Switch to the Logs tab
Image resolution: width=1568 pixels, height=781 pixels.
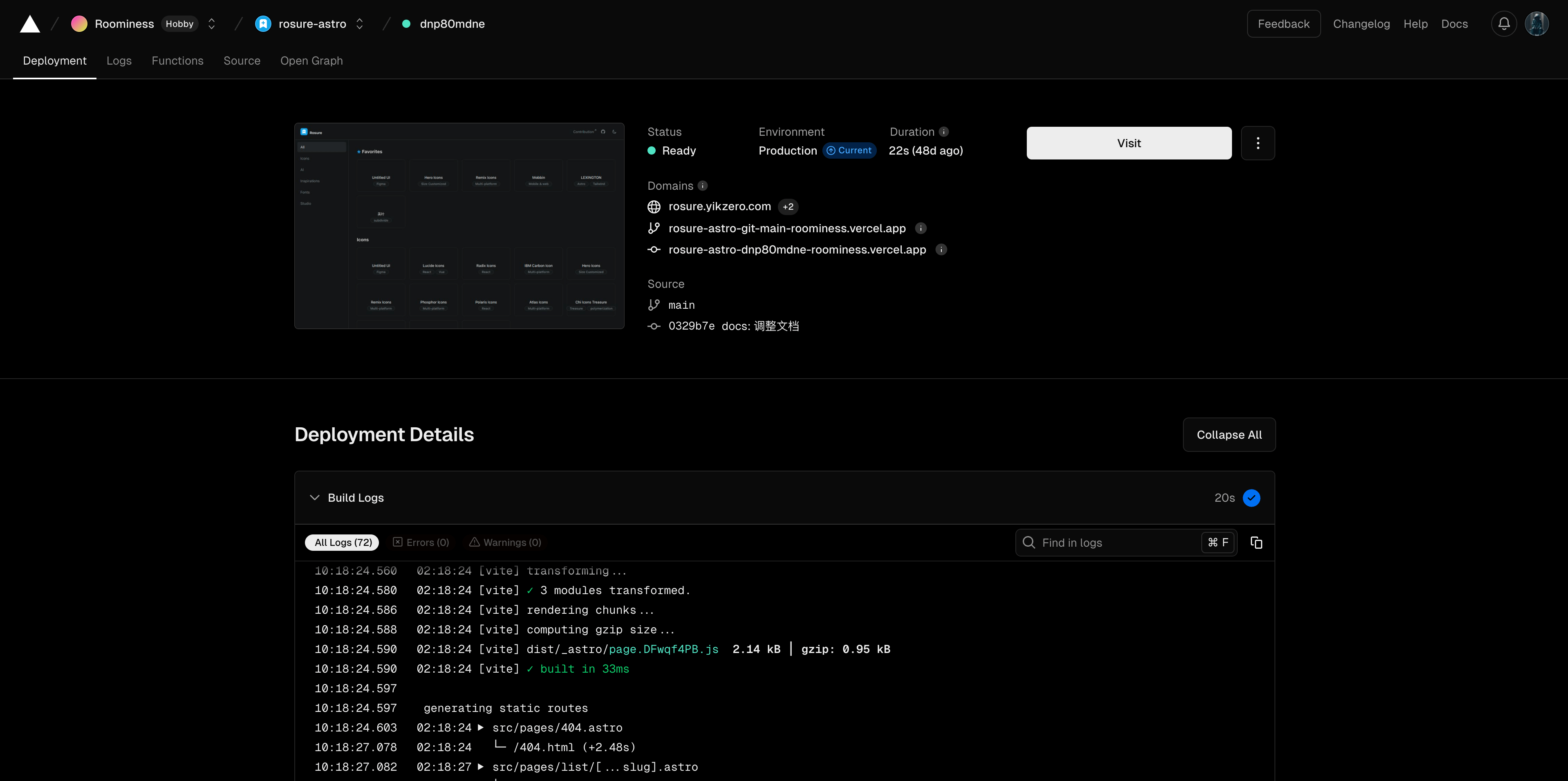(x=119, y=60)
